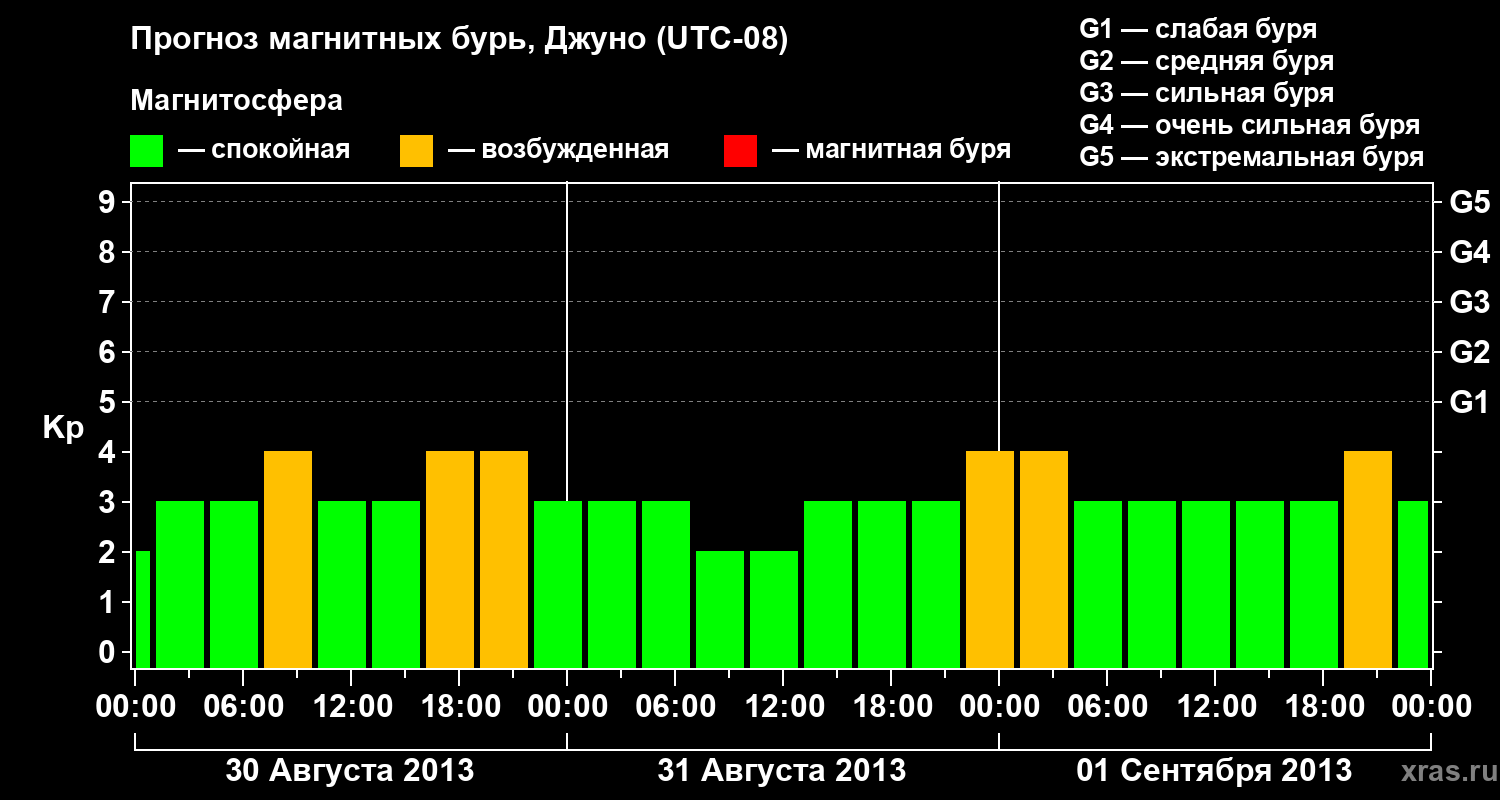The height and width of the screenshot is (800, 1500).
Task: Click the green Kp 2 bar just after 06:00 on 31 Августа
Action: 720,610
